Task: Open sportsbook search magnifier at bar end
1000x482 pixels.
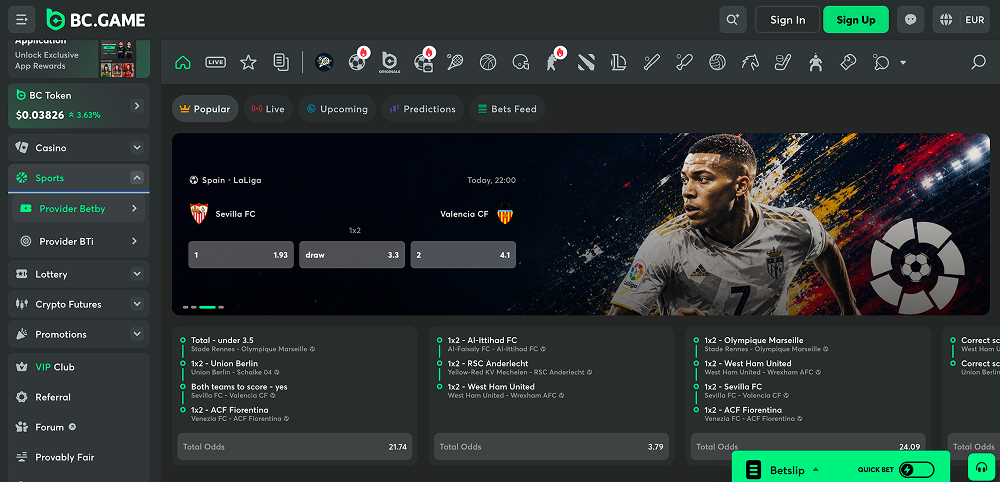Action: [x=978, y=62]
